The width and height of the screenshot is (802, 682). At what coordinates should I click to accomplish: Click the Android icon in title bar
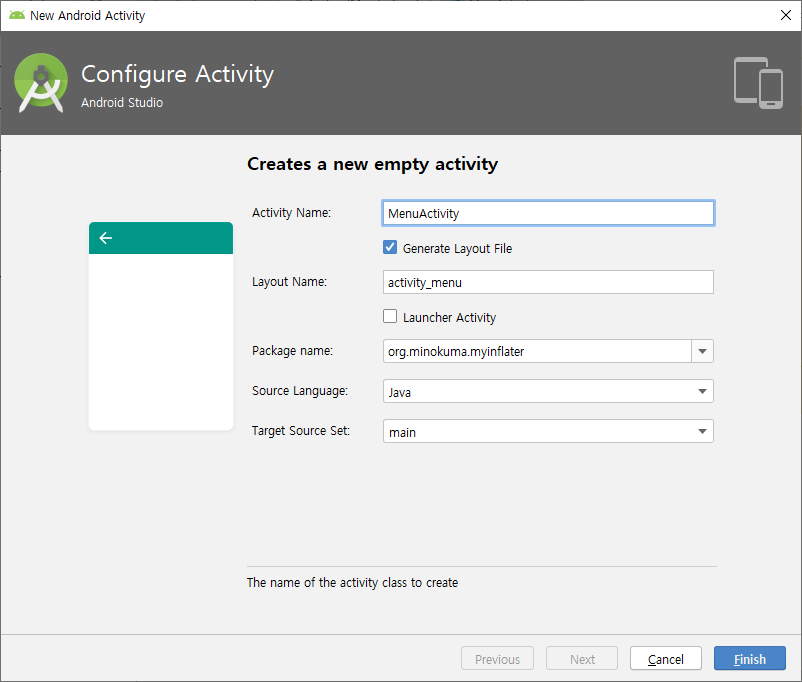[17, 15]
